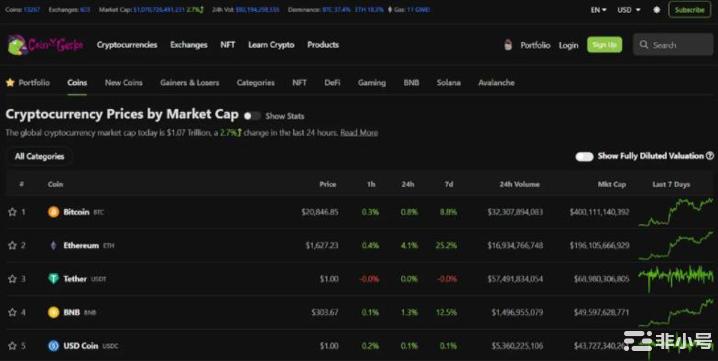Star Tether as favorite
The height and width of the screenshot is (361, 718).
12,279
